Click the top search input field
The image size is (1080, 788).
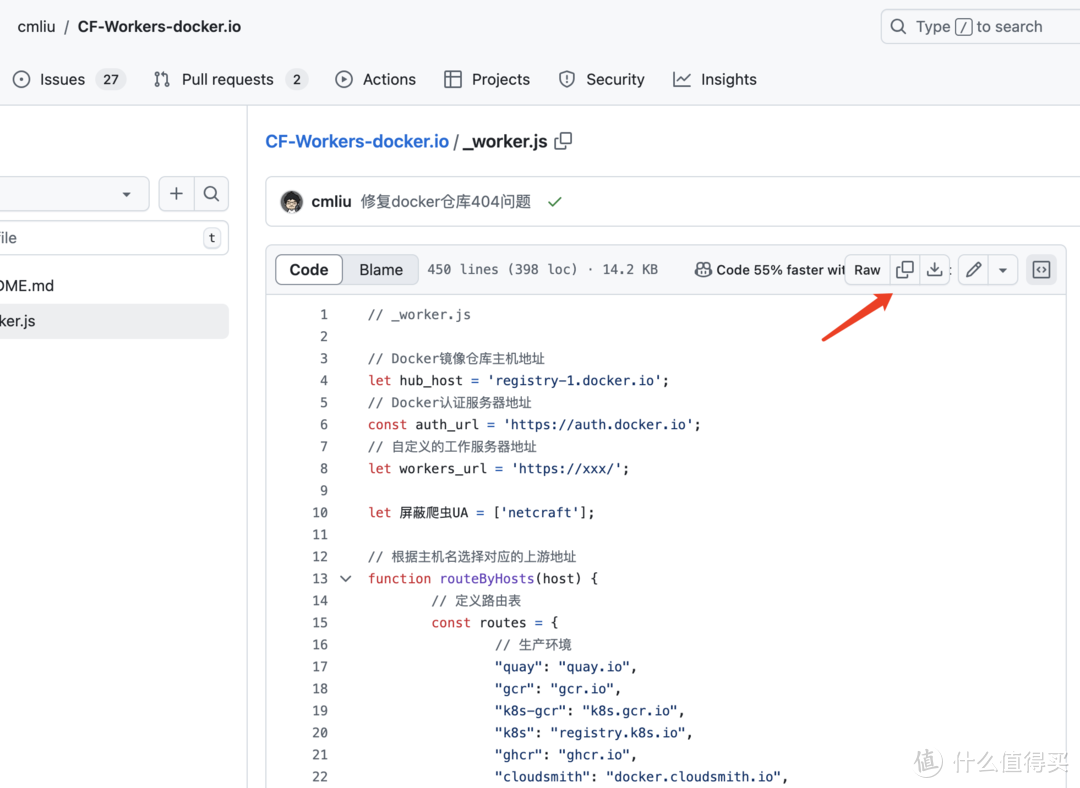pos(980,26)
